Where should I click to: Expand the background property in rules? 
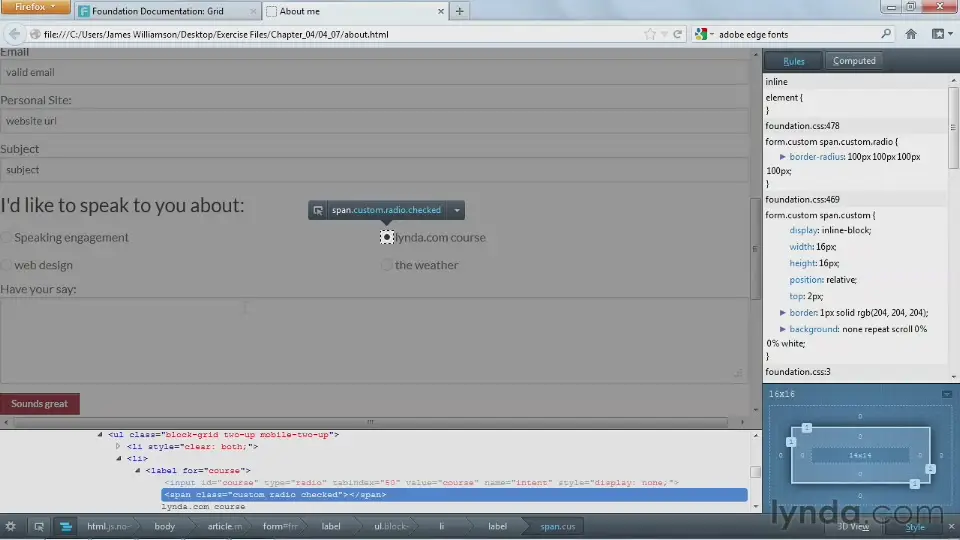782,329
